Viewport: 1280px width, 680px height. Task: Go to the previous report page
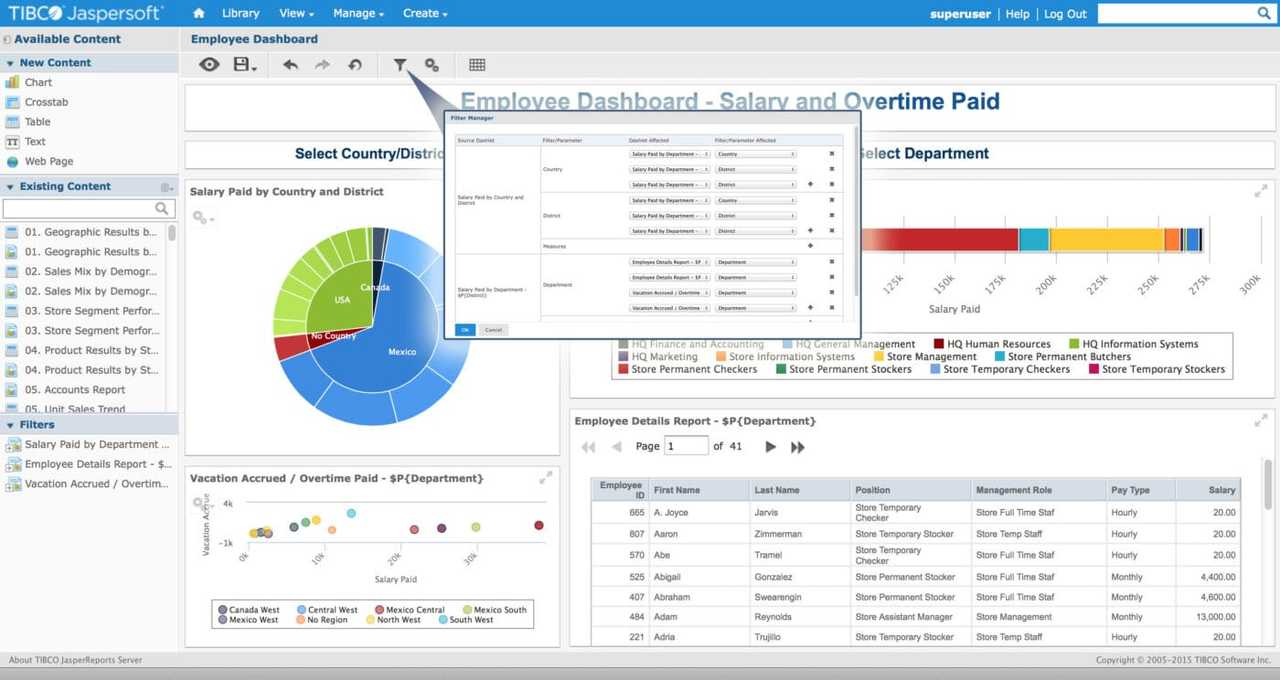point(617,447)
